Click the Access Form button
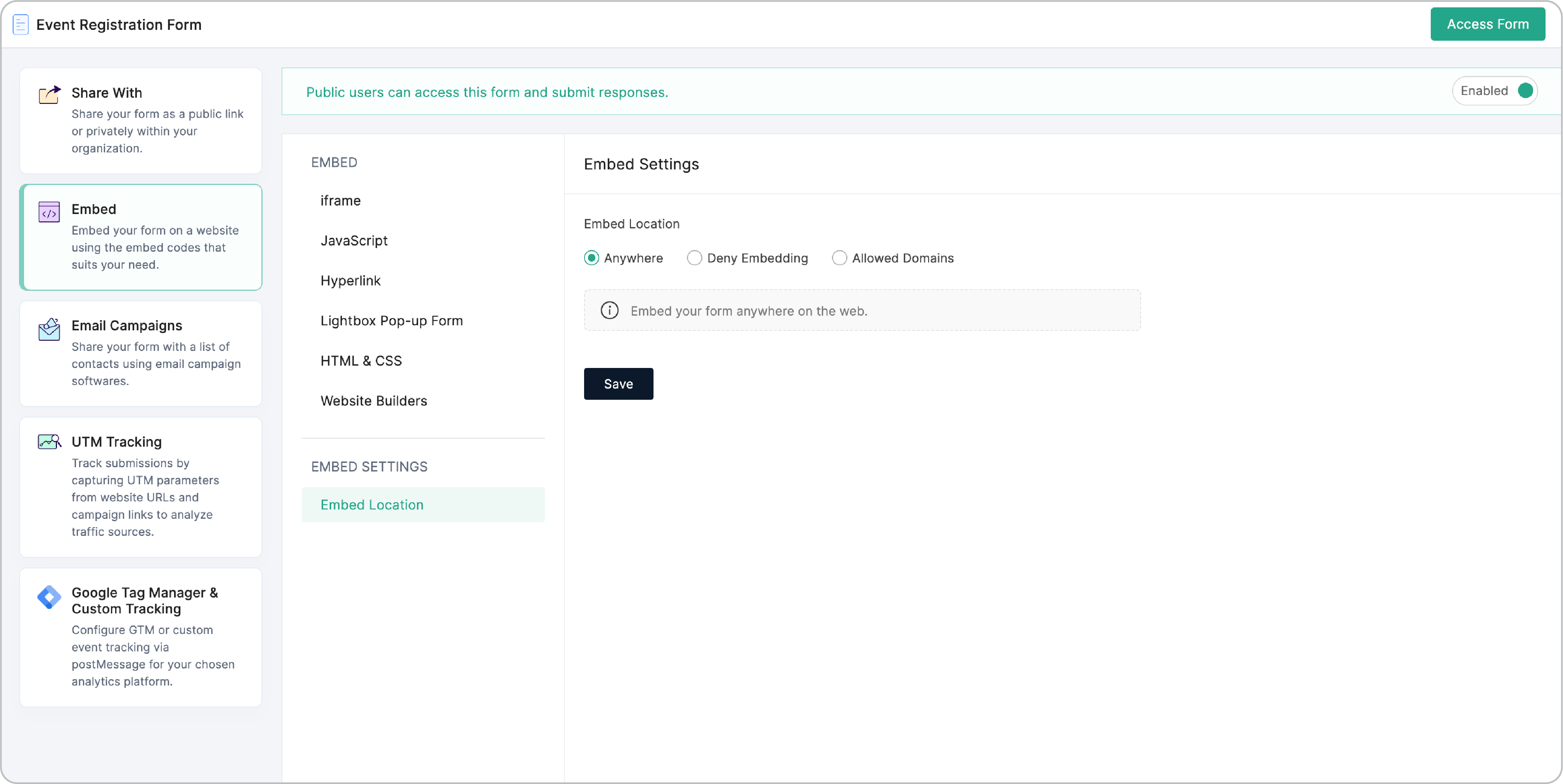Image resolution: width=1563 pixels, height=784 pixels. point(1487,24)
